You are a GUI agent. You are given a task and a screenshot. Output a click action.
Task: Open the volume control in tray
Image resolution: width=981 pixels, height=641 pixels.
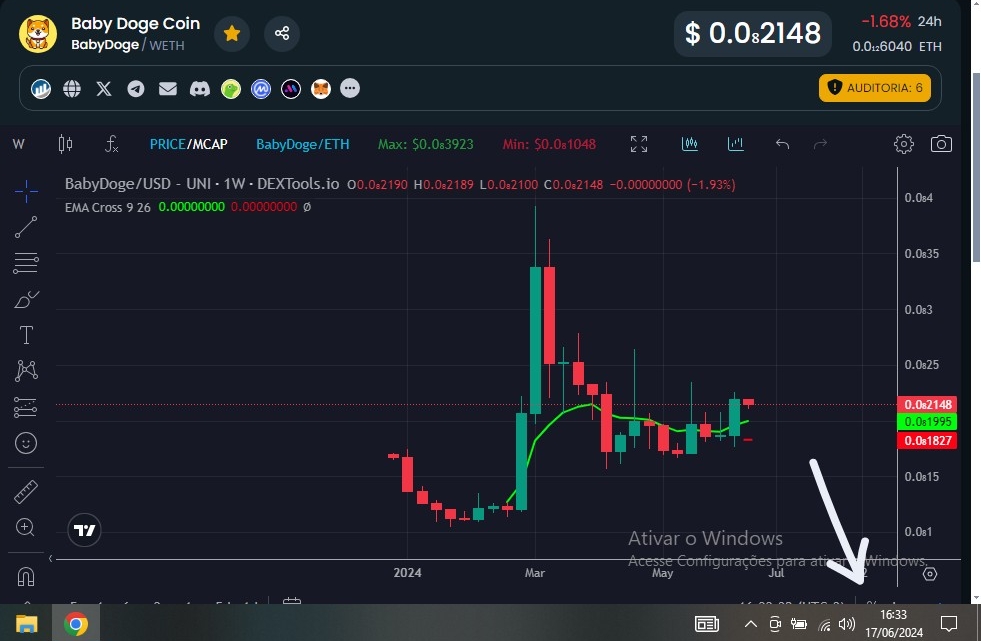(846, 623)
